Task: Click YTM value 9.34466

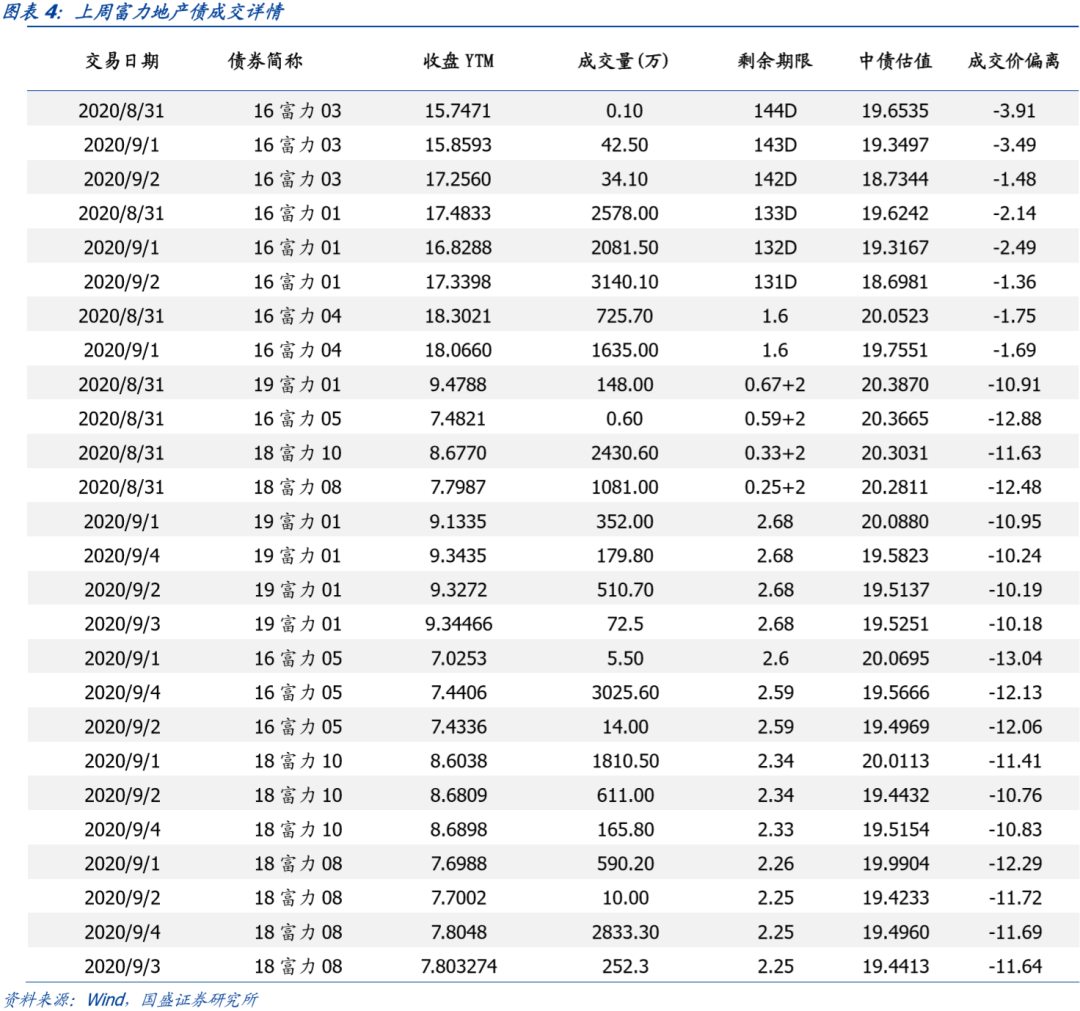Action: point(459,625)
